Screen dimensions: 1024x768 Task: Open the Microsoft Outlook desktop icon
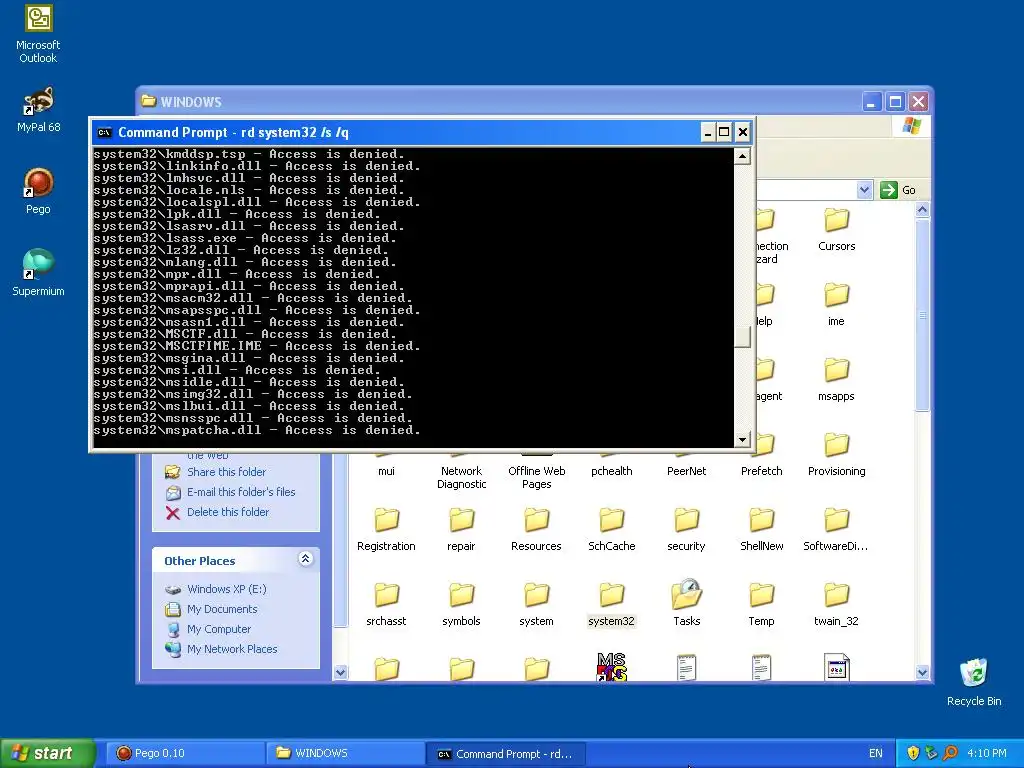click(38, 34)
